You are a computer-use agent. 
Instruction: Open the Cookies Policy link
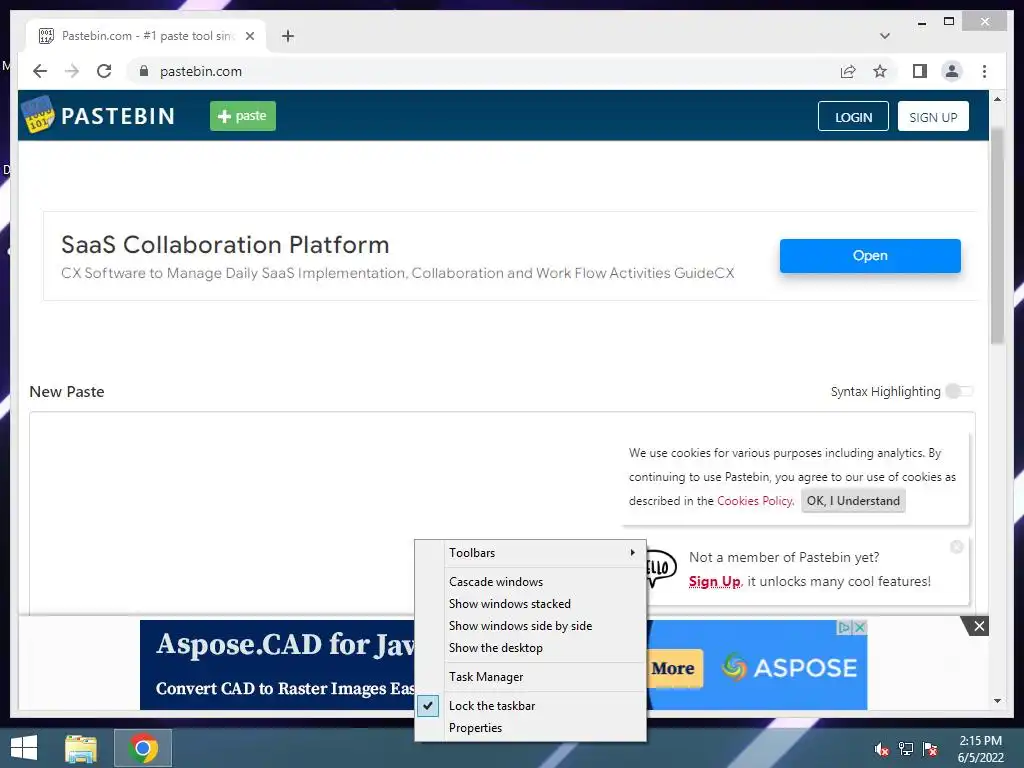click(755, 501)
